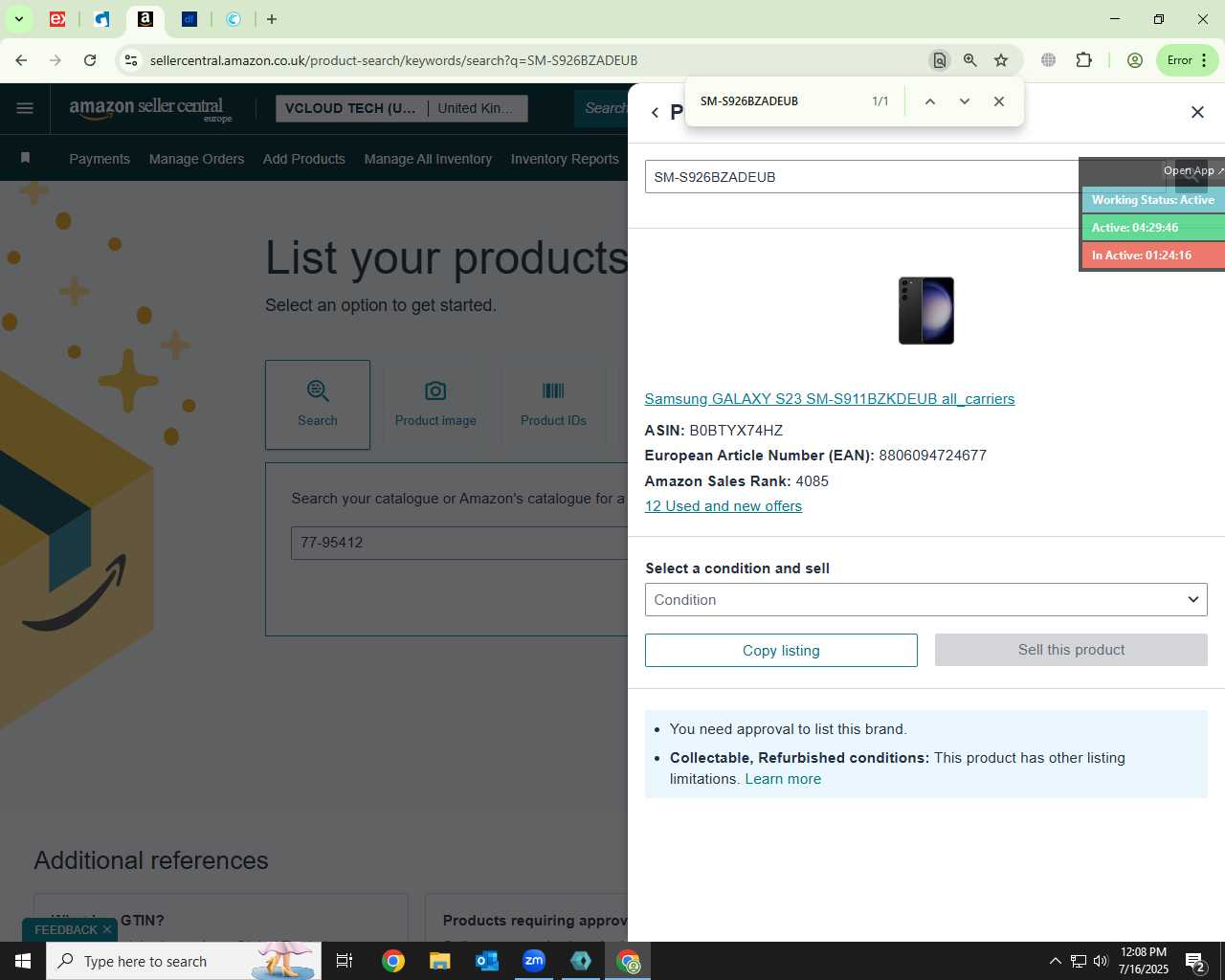This screenshot has height=980, width=1225.
Task: Open File Explorer from the taskbar
Action: tap(439, 961)
